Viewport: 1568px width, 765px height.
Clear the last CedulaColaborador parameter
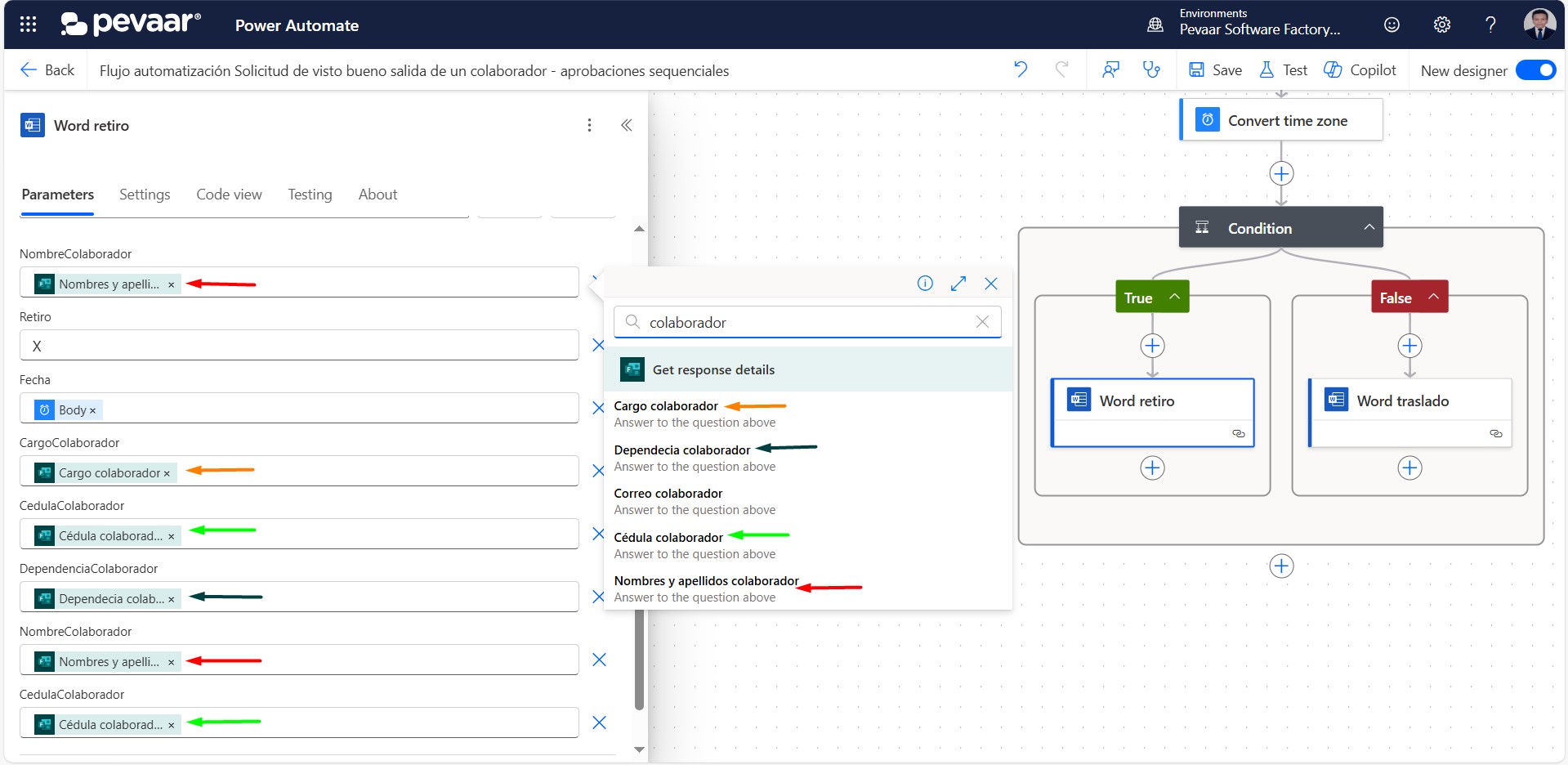pyautogui.click(x=599, y=722)
